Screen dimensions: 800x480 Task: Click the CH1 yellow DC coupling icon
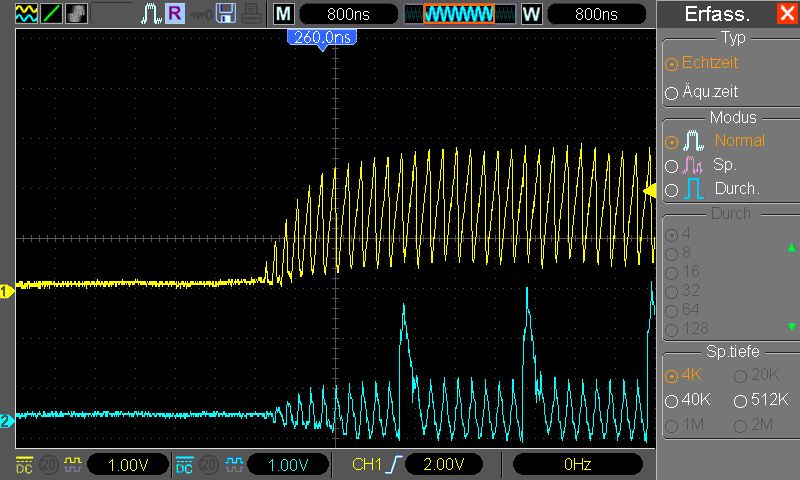coord(25,465)
